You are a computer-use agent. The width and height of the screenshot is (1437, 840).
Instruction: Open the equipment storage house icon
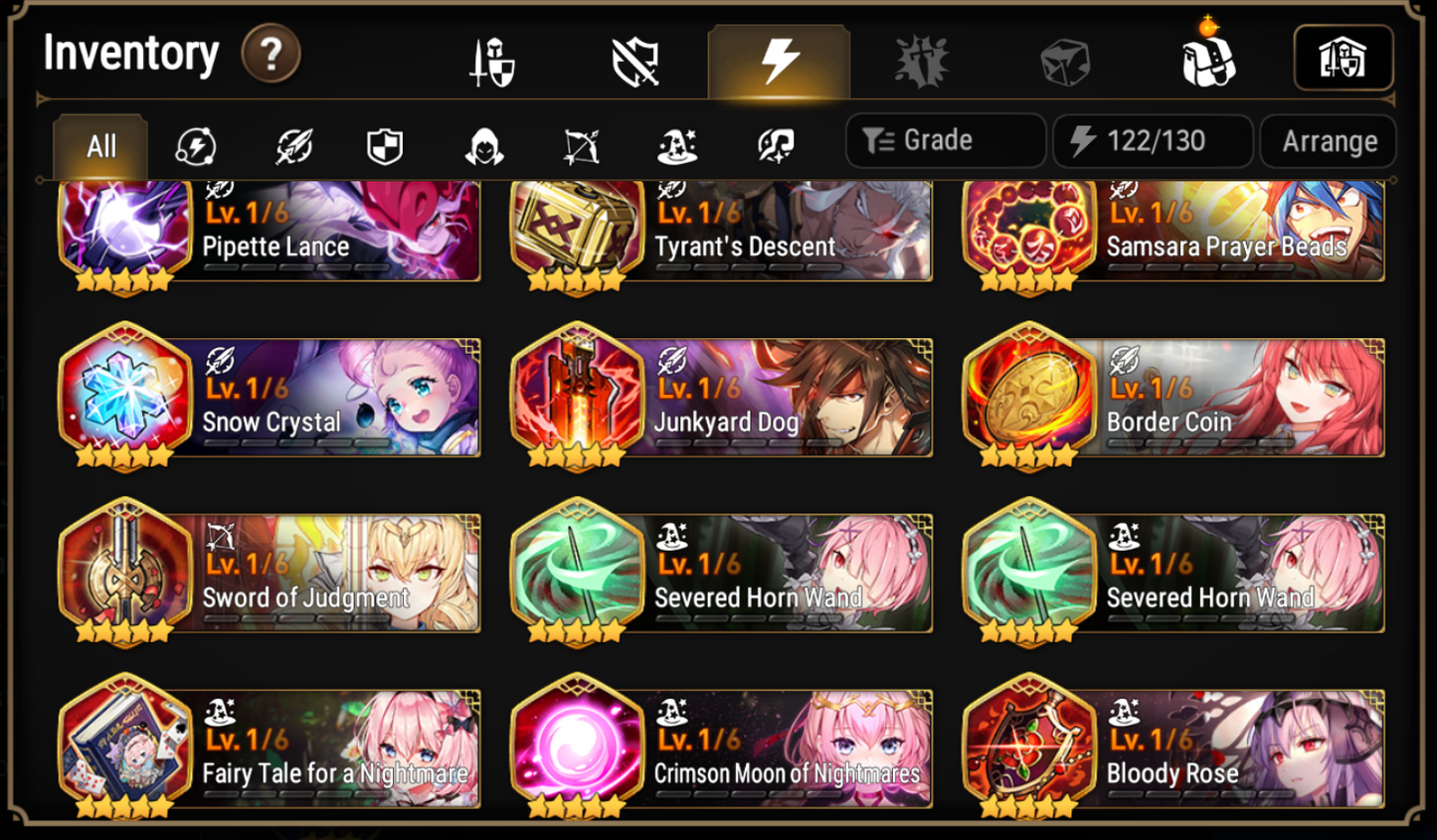(1343, 58)
